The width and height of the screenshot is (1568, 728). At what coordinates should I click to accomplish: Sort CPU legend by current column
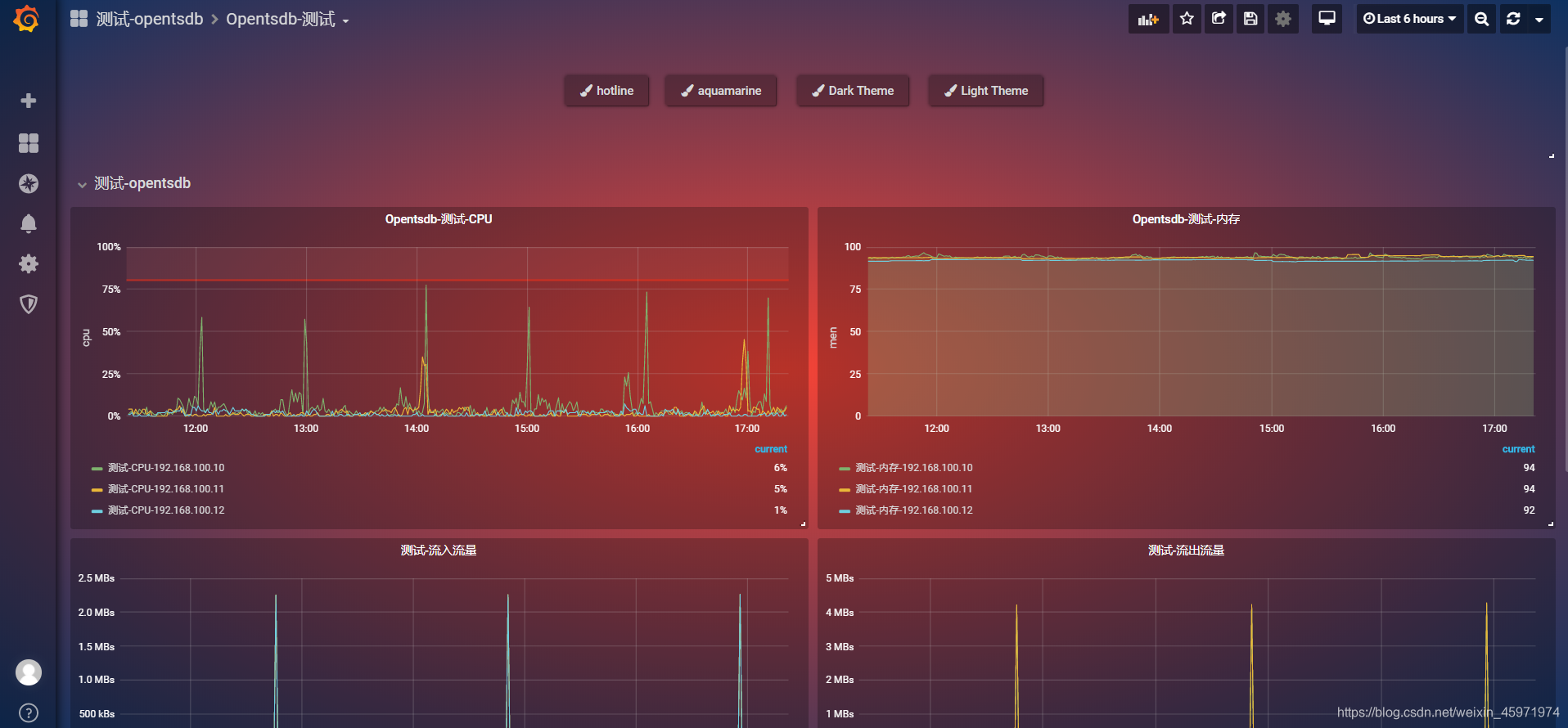771,449
